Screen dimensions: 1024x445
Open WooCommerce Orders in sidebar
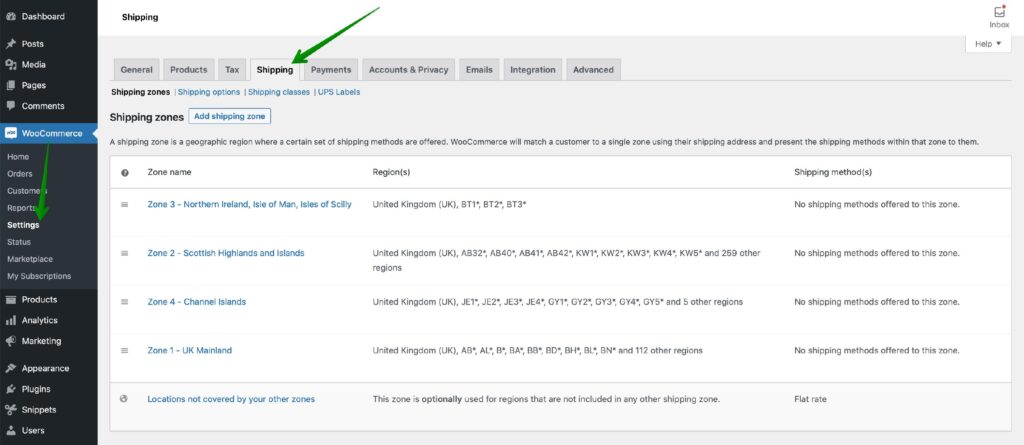(20, 174)
